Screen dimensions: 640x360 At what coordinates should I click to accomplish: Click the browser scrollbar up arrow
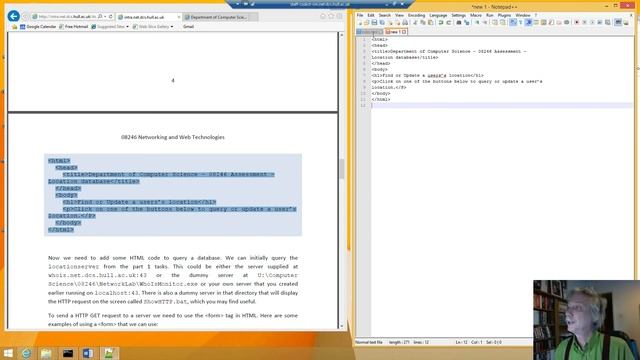(x=342, y=35)
